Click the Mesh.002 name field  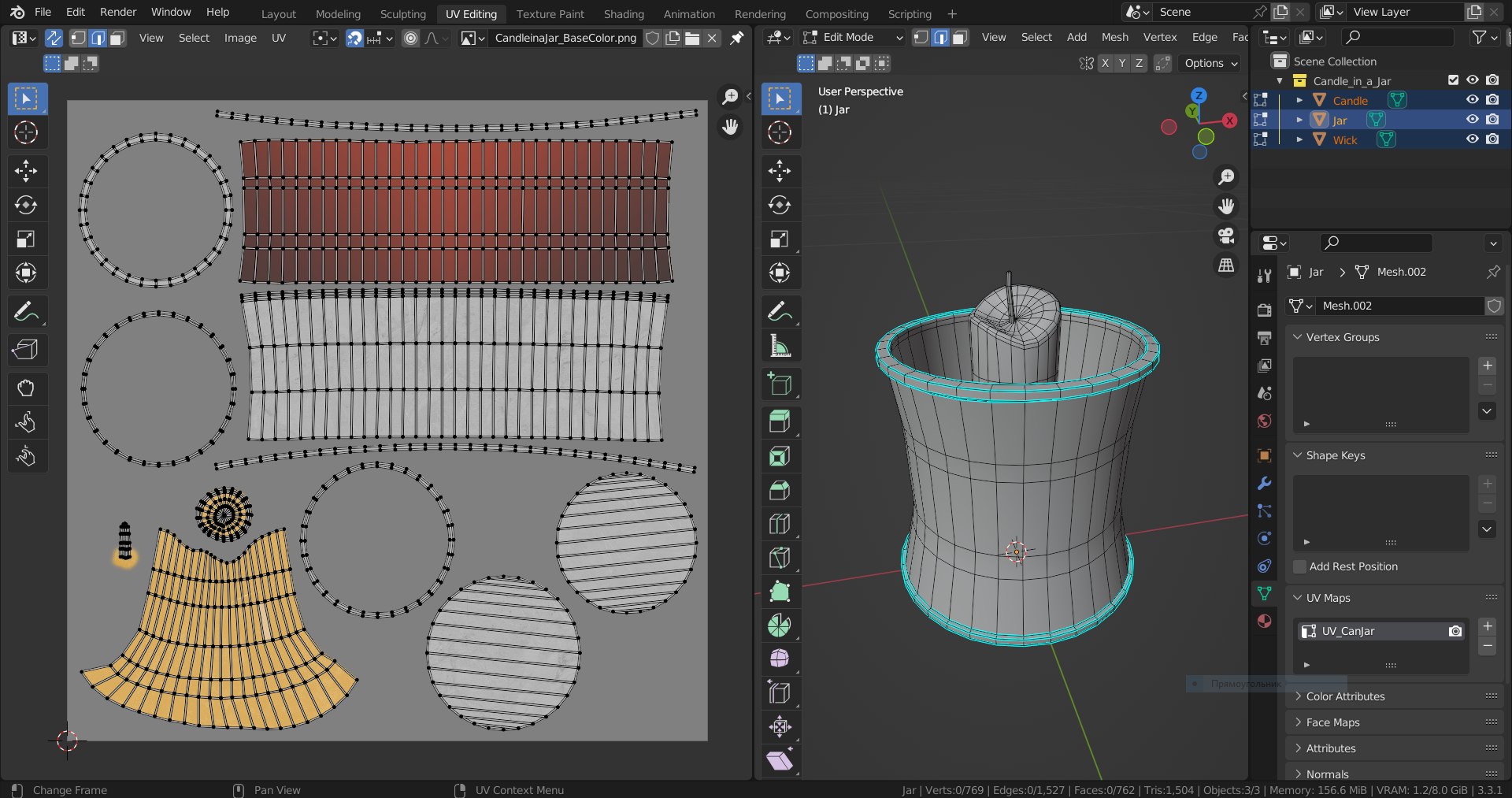point(1399,306)
